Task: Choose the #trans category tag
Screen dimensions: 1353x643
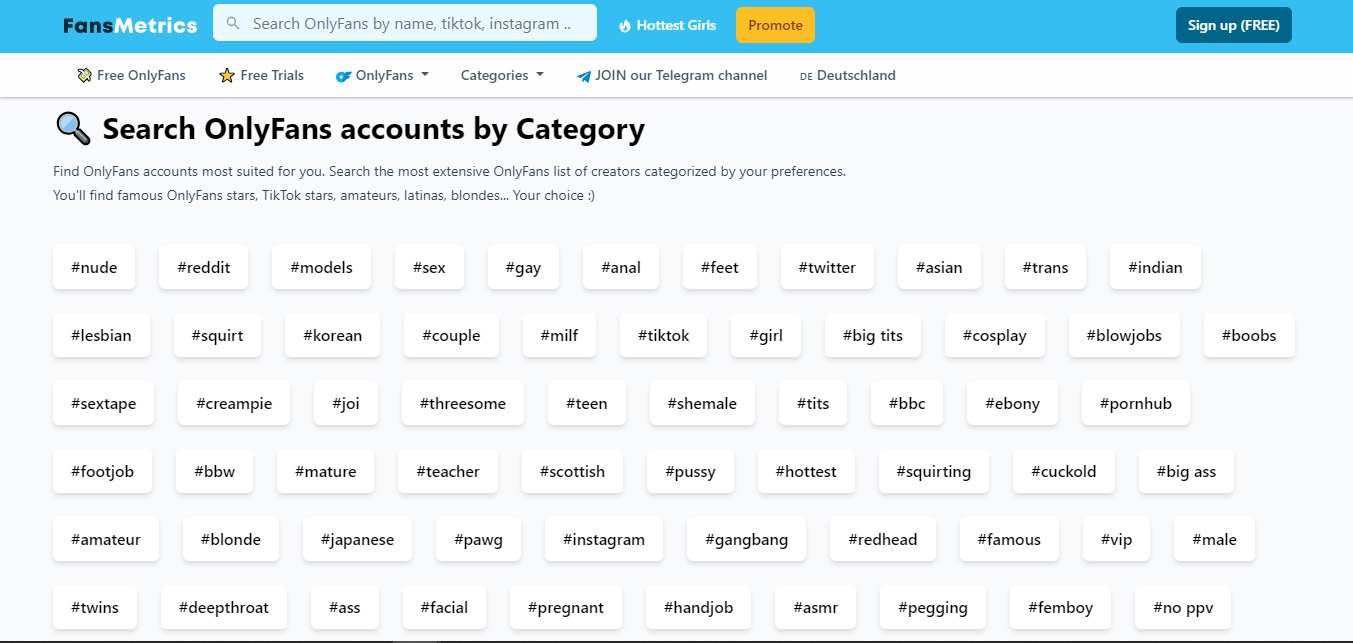Action: click(x=1046, y=267)
